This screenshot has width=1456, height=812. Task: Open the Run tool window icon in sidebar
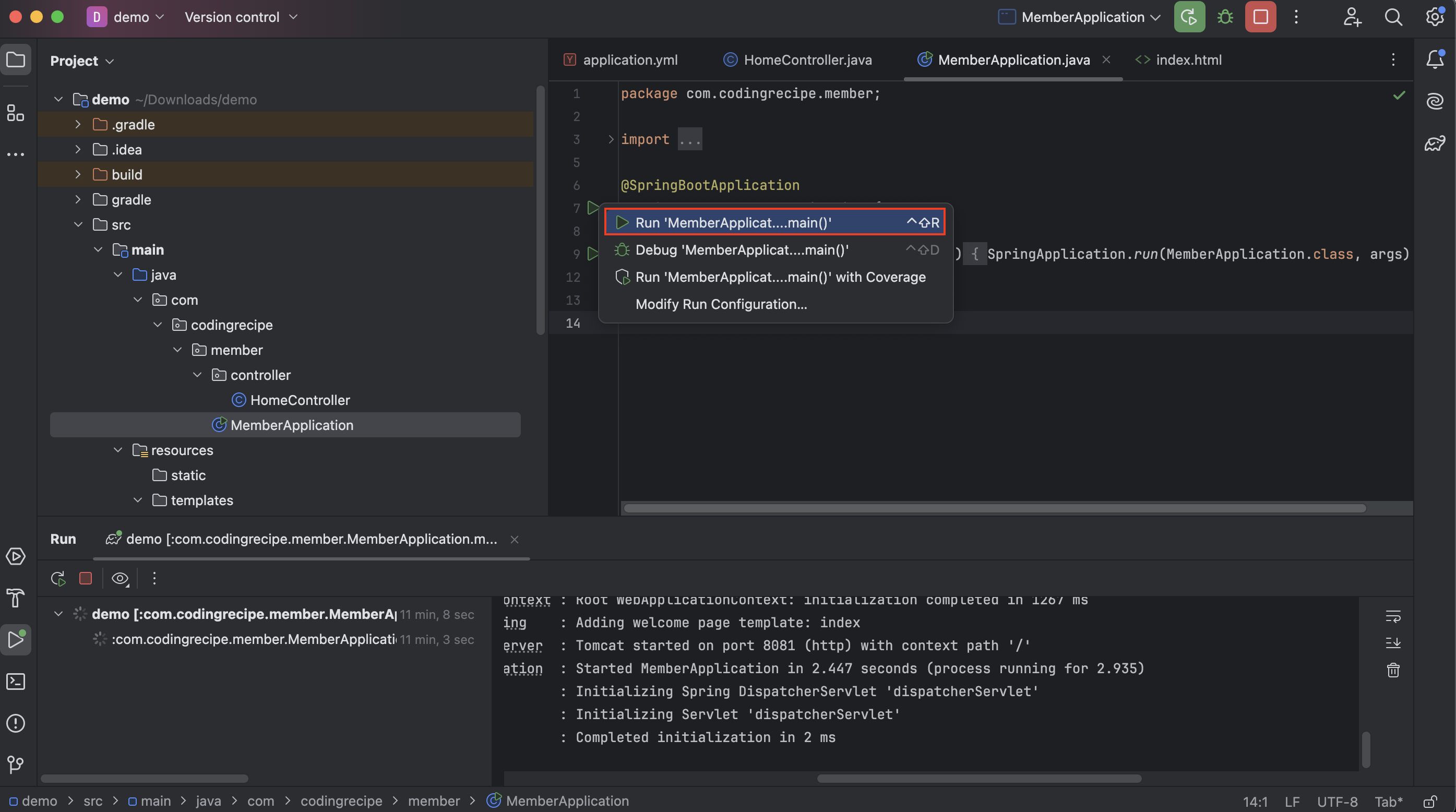pos(16,640)
